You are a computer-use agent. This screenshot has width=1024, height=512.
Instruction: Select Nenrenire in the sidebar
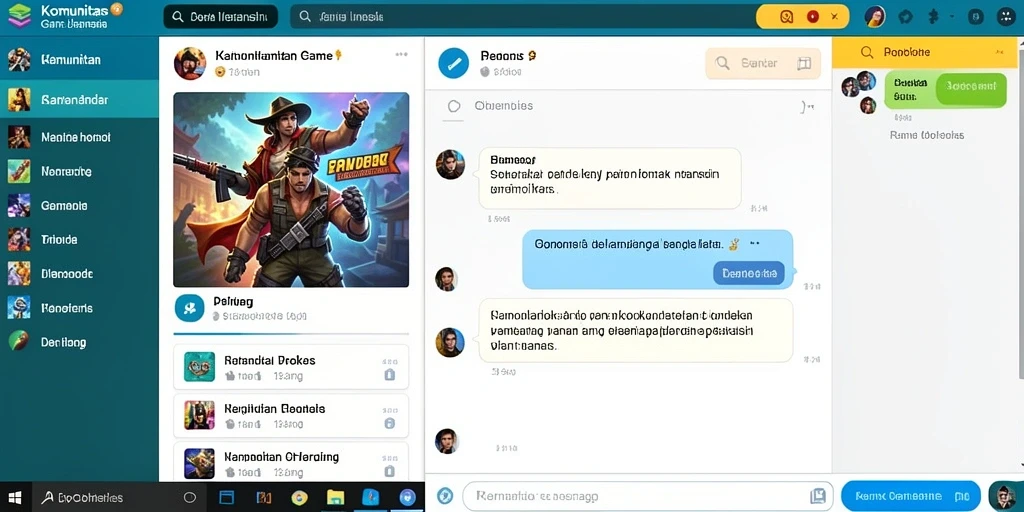[79, 171]
